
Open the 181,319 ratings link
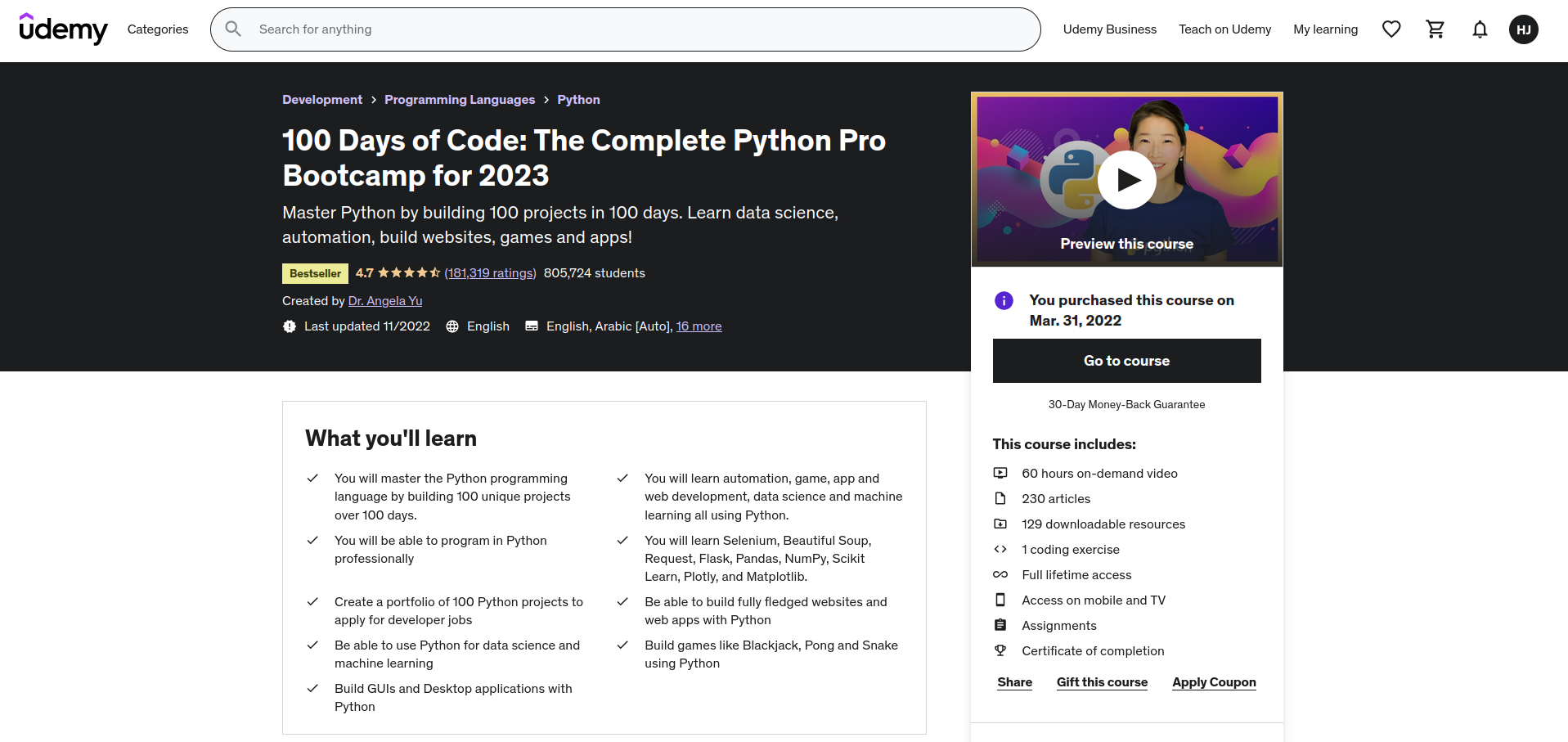(490, 273)
